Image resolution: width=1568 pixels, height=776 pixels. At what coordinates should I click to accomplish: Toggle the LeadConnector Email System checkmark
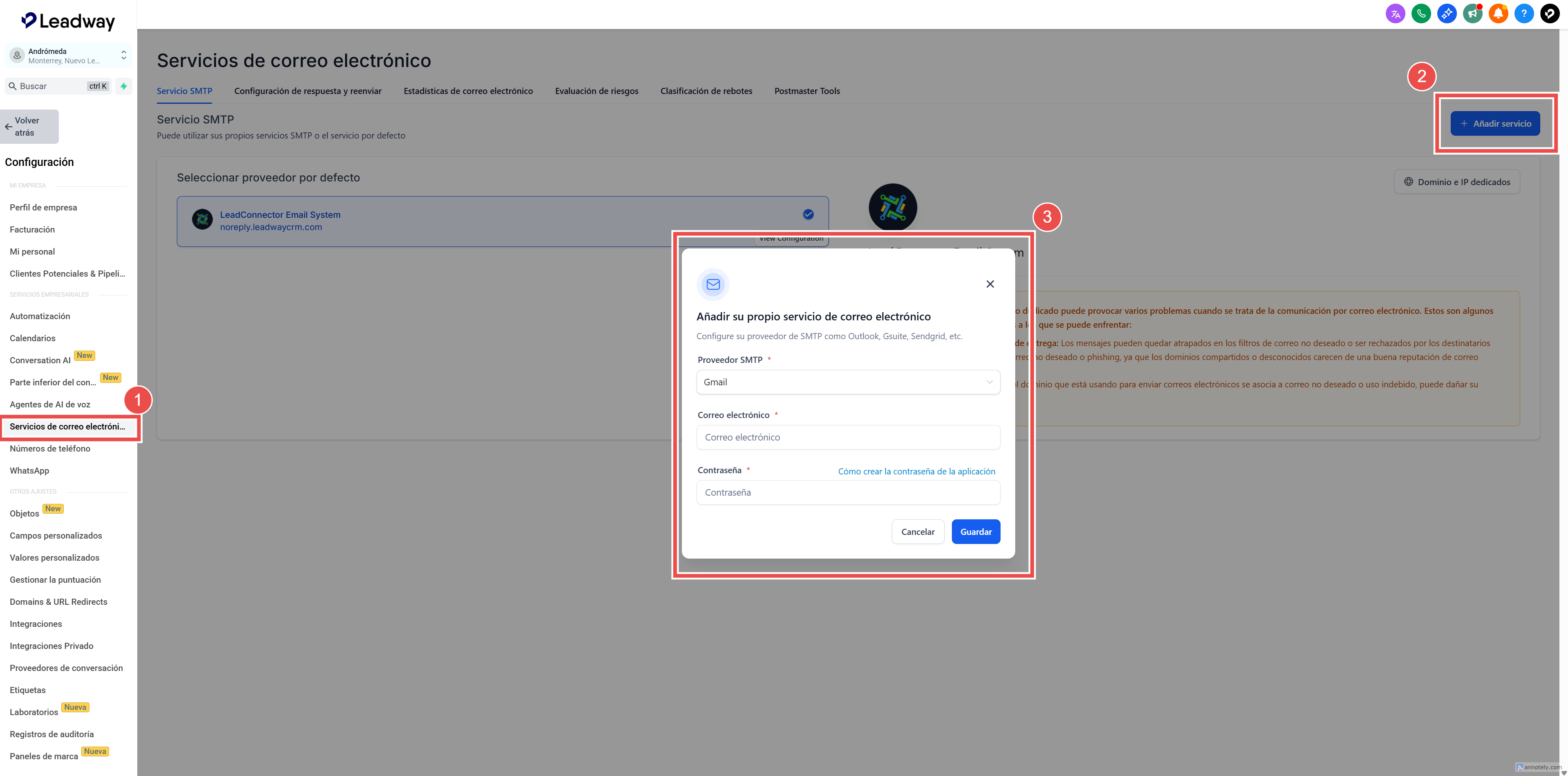click(x=808, y=214)
